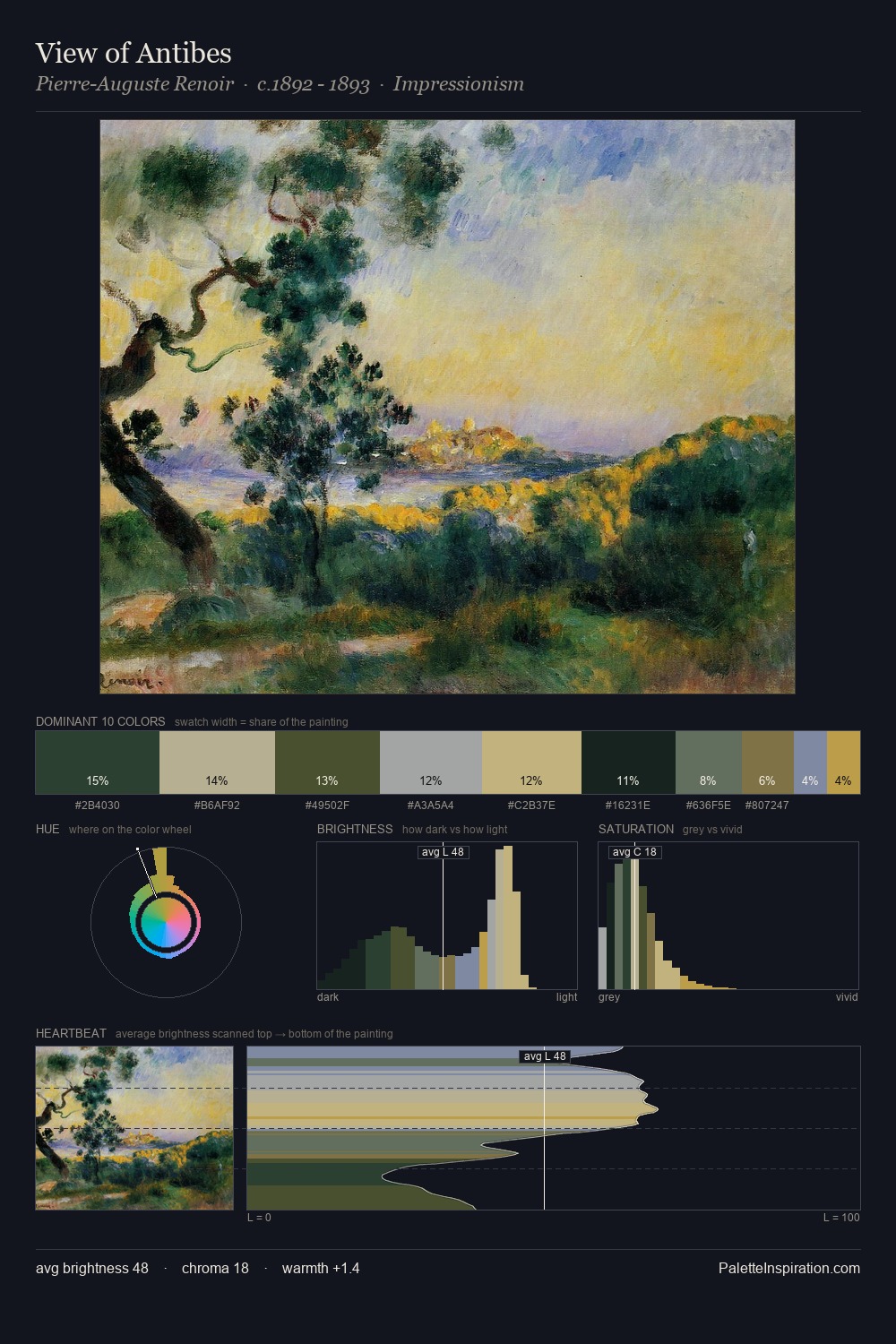Pick the brown #807247 swatch
This screenshot has height=1344, width=896.
click(768, 762)
